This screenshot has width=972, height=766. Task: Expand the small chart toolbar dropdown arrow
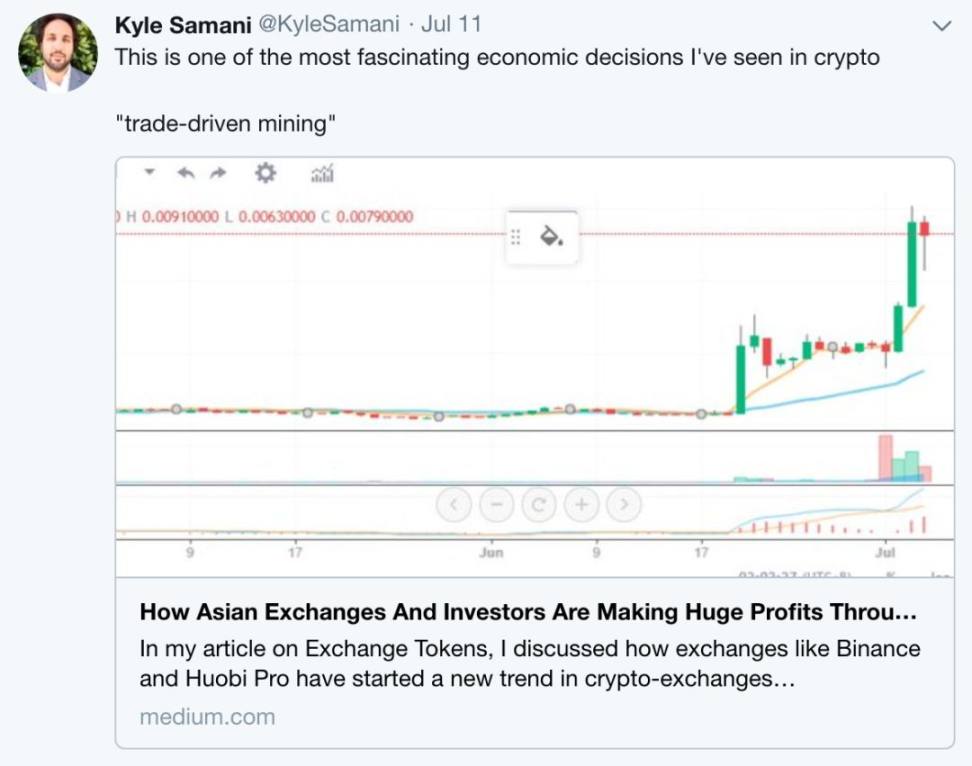click(x=150, y=172)
